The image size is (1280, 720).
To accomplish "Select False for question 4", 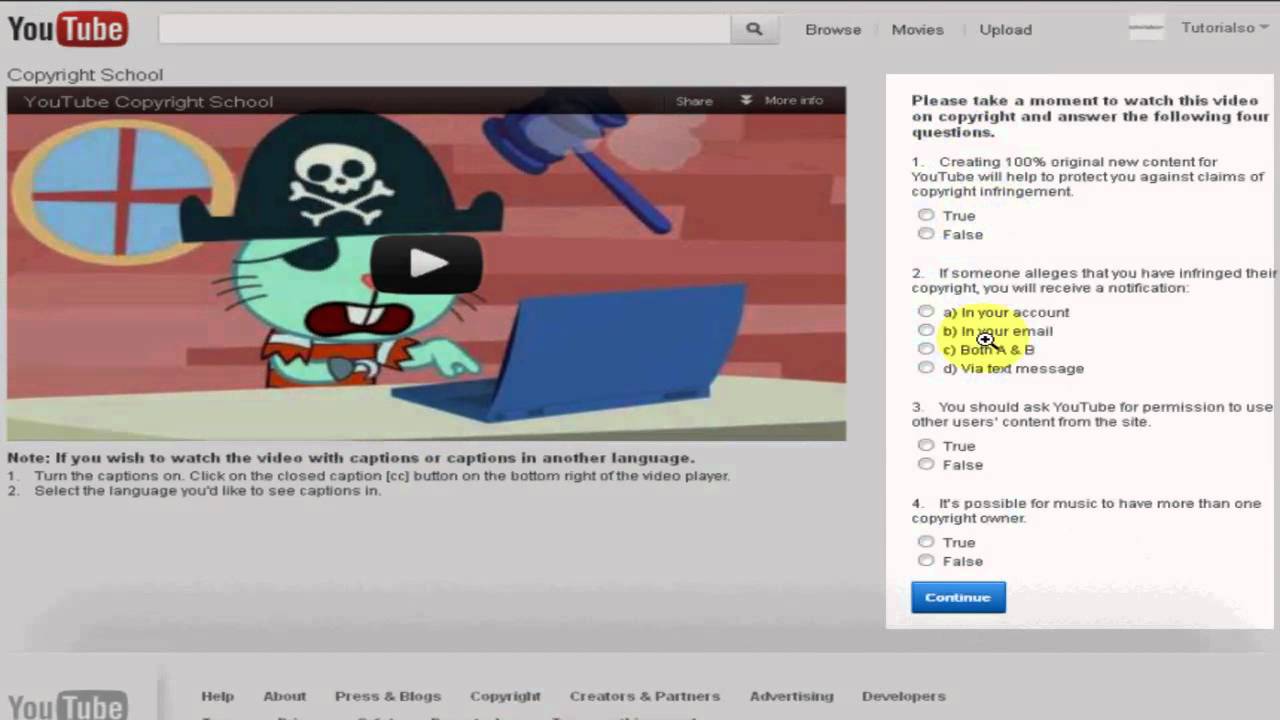I will click(926, 561).
